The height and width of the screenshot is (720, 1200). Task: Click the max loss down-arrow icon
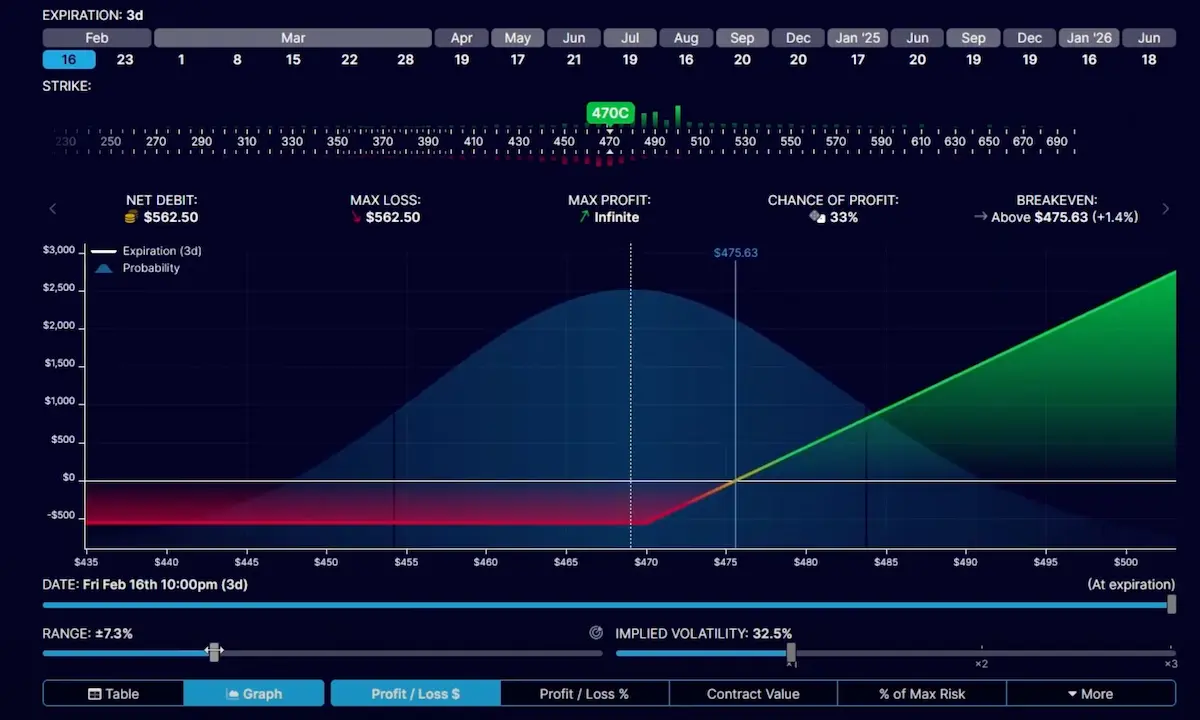coord(356,217)
